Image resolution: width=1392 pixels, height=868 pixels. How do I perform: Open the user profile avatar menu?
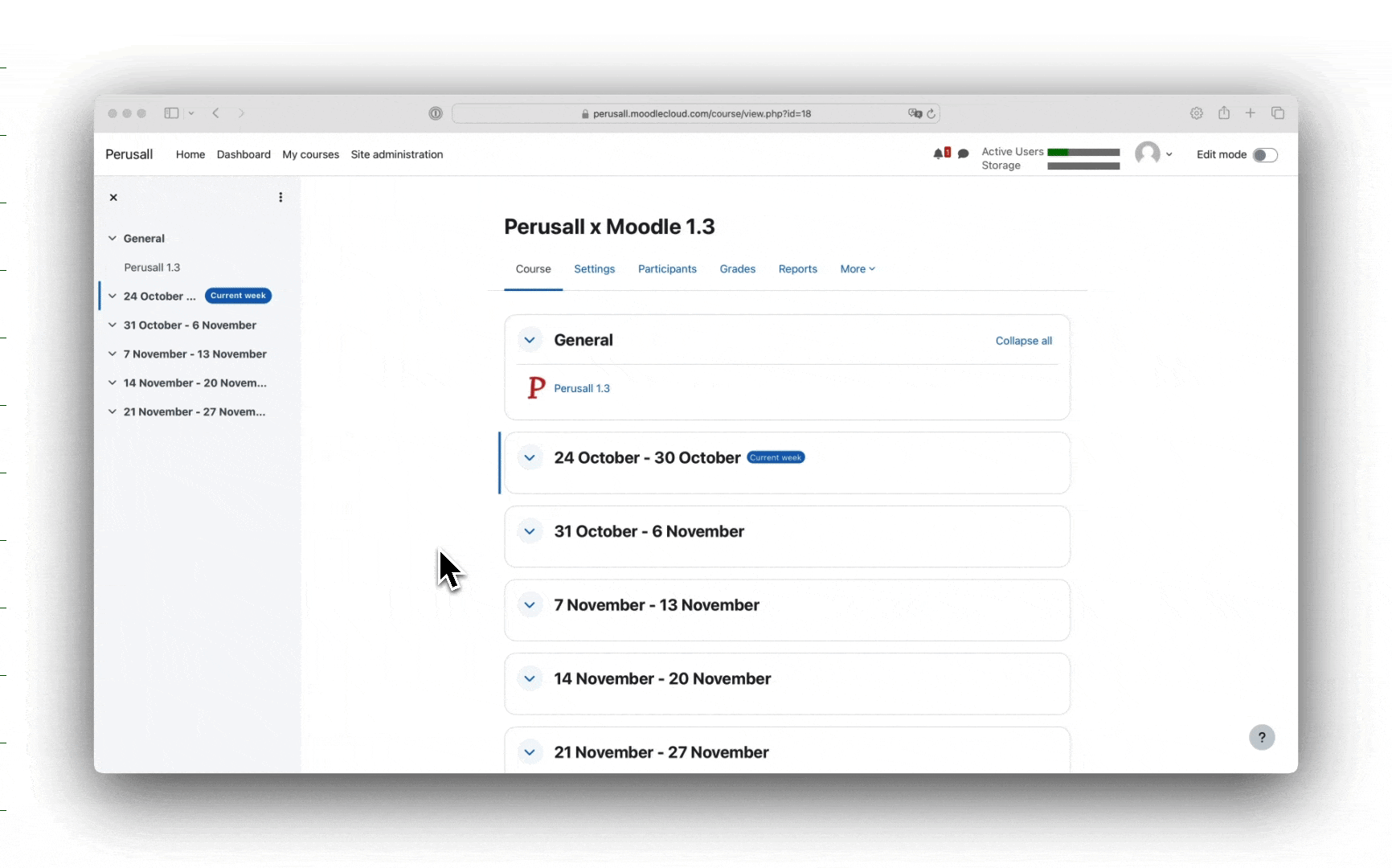pos(1152,154)
